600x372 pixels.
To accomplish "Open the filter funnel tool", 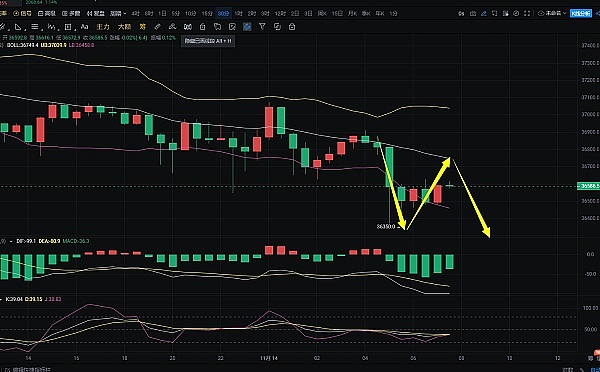I will [262, 26].
